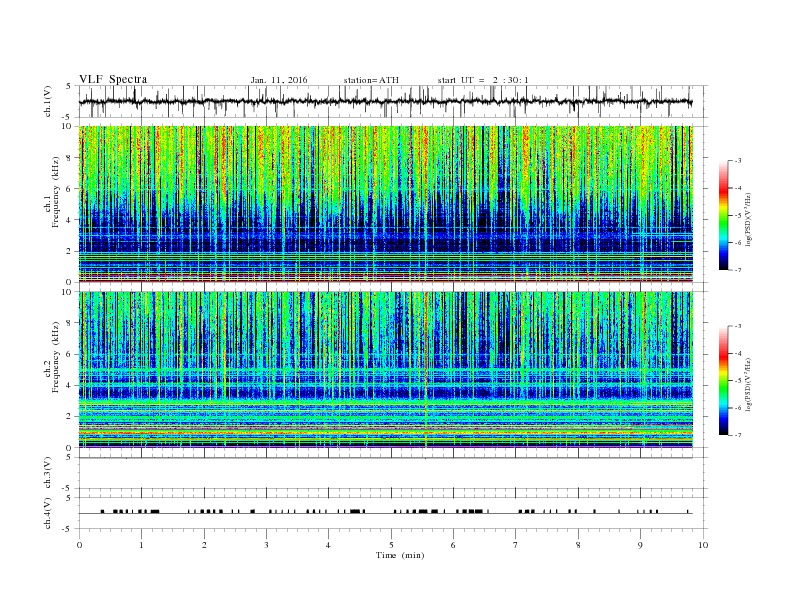
Task: Click the "-7" tick on the ch.1 colorbar
Action: pyautogui.click(x=738, y=271)
